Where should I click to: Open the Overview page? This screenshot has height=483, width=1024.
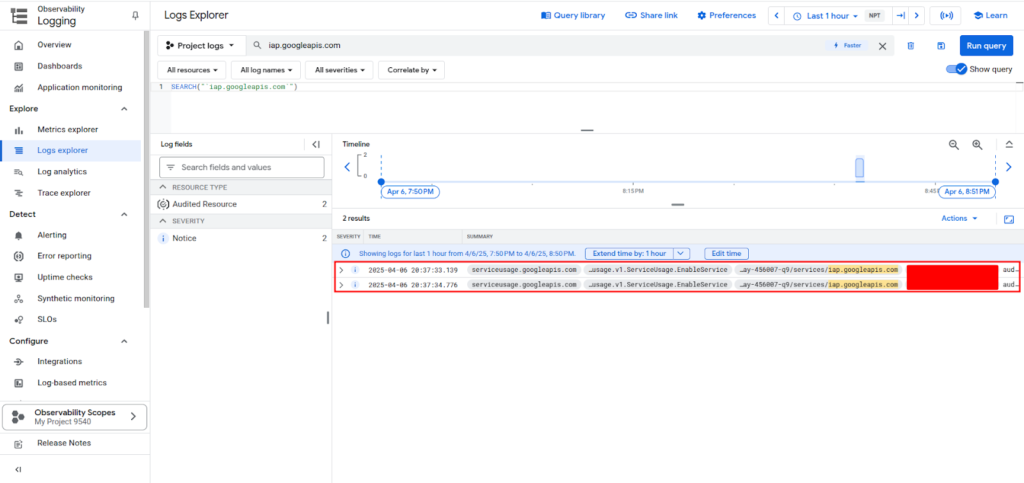pyautogui.click(x=54, y=45)
